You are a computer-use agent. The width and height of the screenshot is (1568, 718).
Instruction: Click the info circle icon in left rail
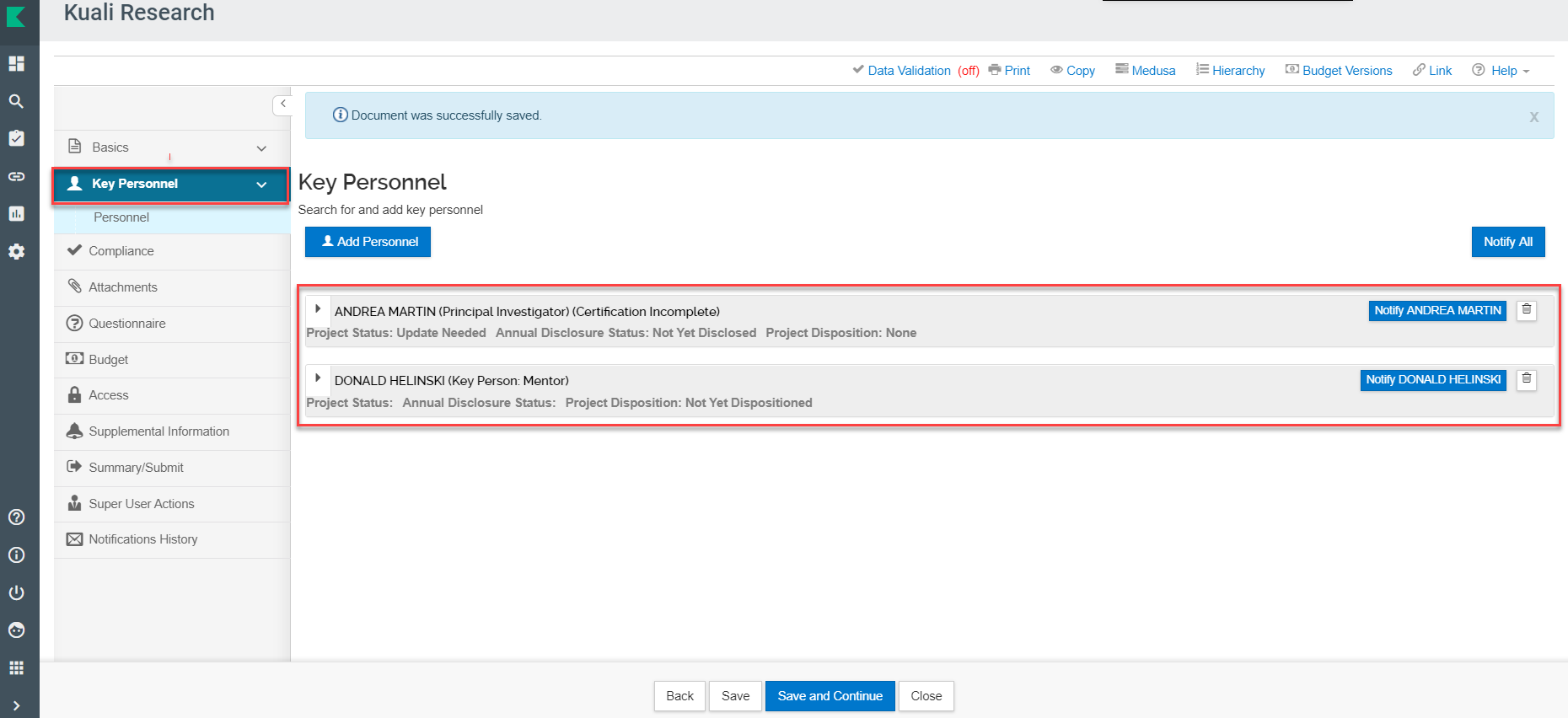coord(16,555)
